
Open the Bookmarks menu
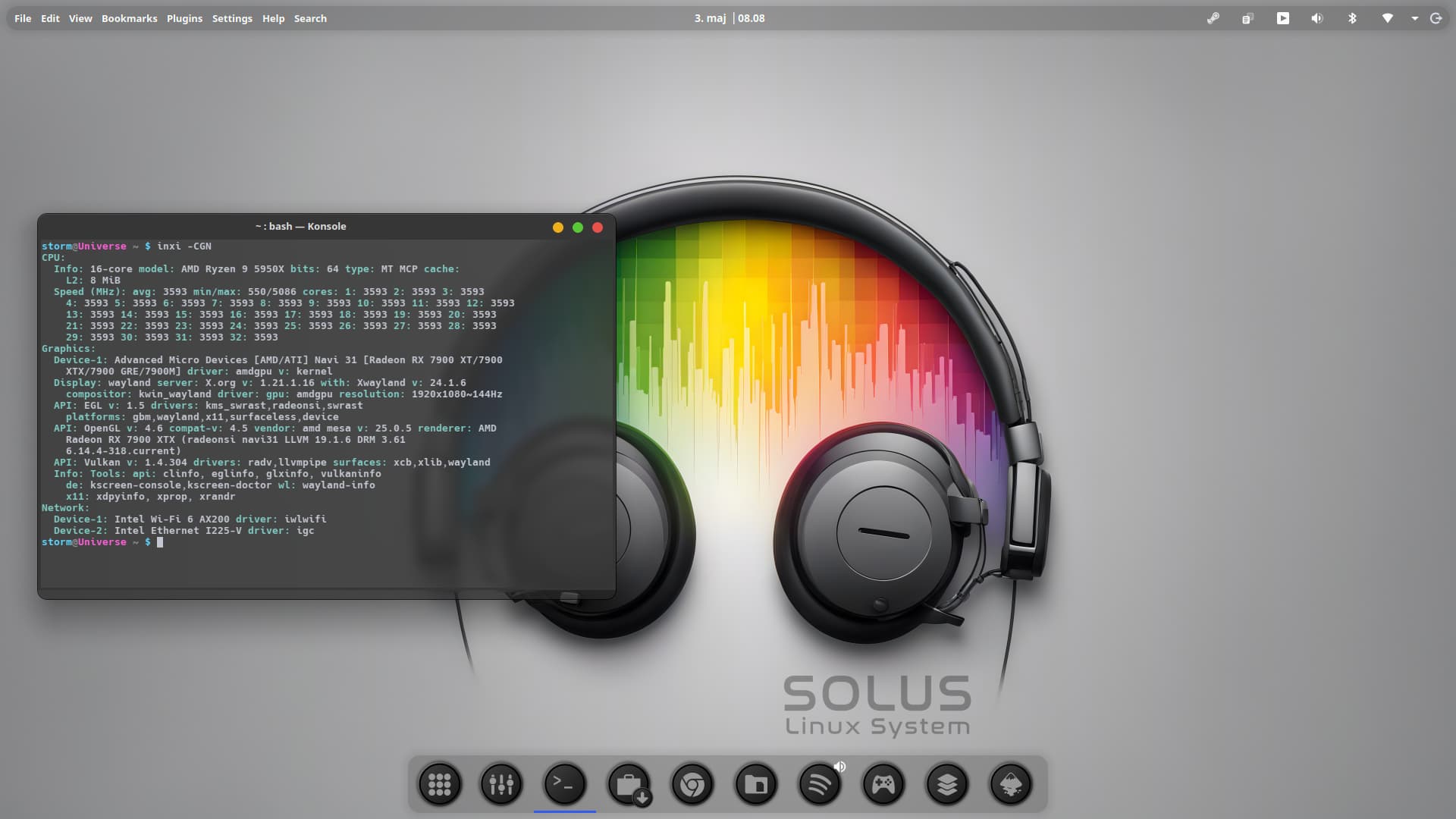click(130, 18)
